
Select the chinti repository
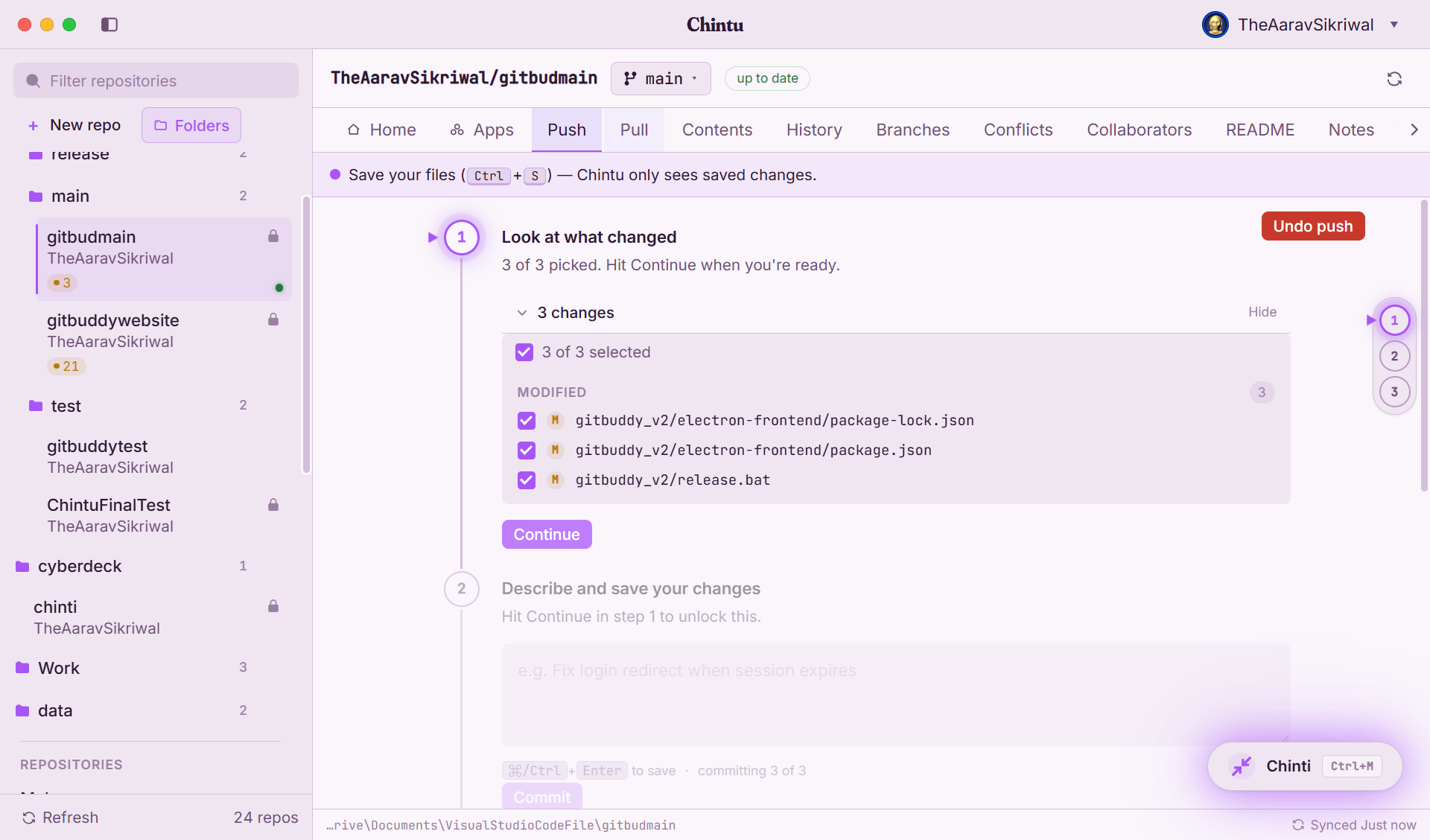coord(156,617)
